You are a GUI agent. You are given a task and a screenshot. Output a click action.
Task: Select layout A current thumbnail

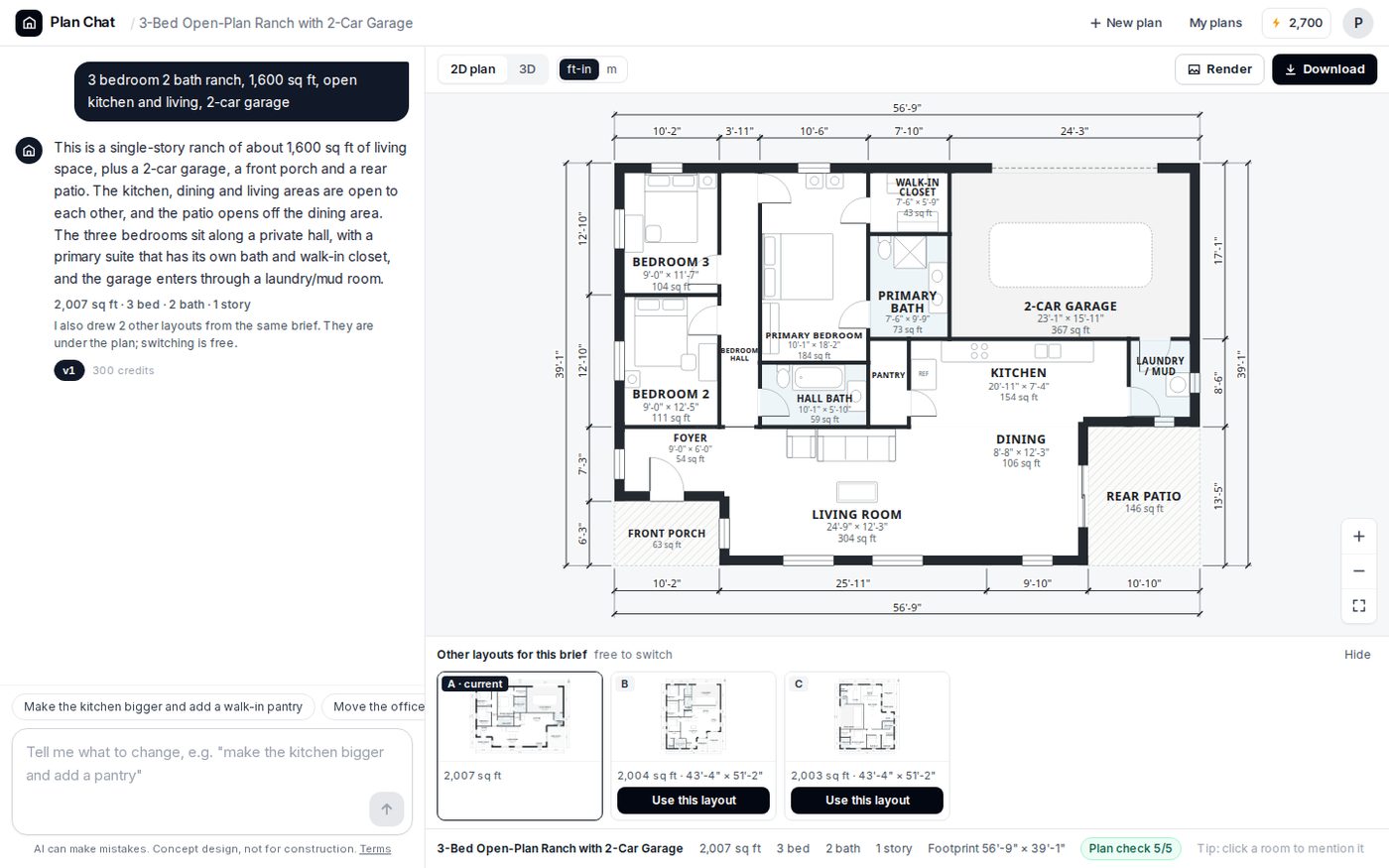[520, 717]
